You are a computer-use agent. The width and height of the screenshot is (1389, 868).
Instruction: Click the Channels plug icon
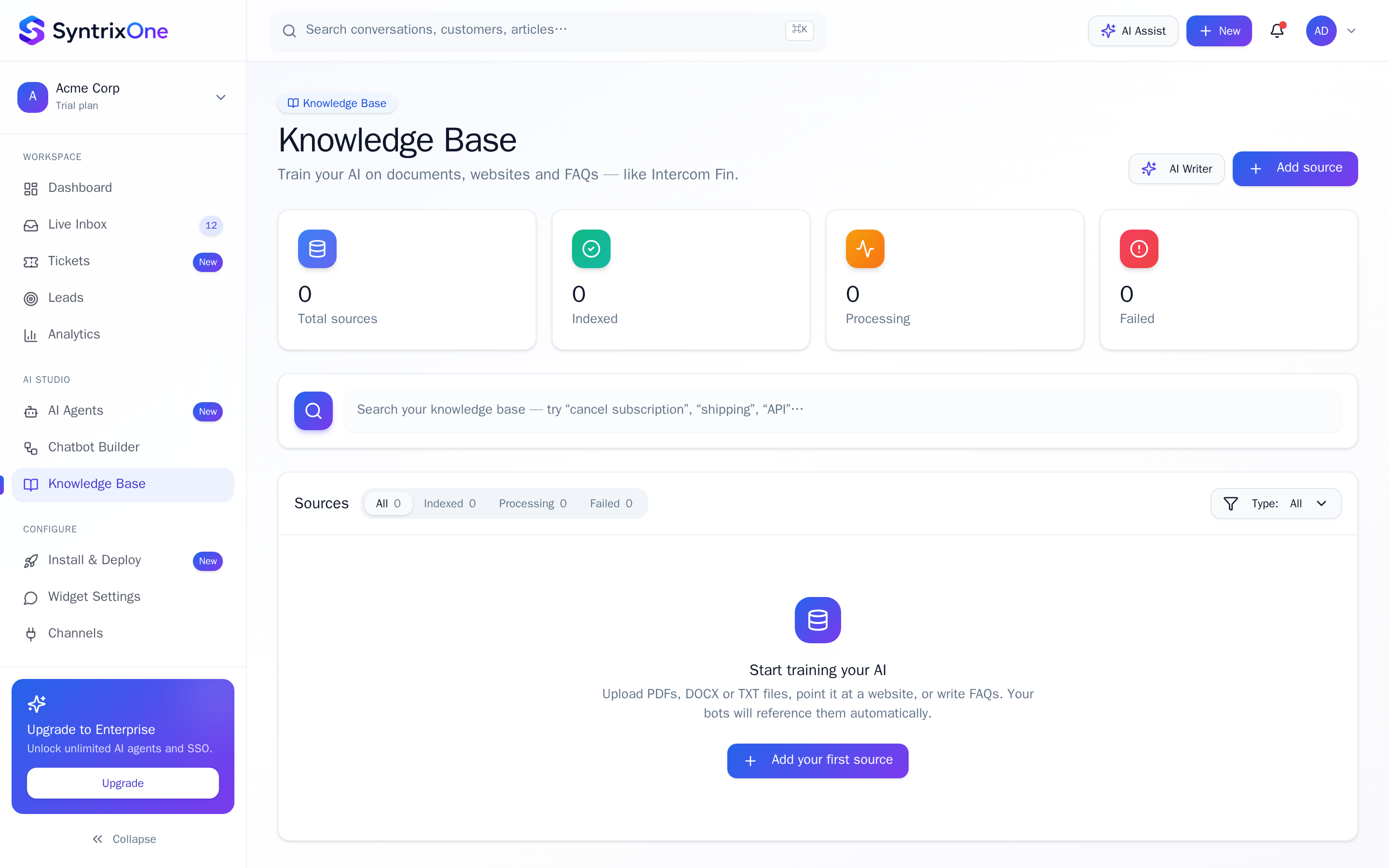pyautogui.click(x=30, y=634)
